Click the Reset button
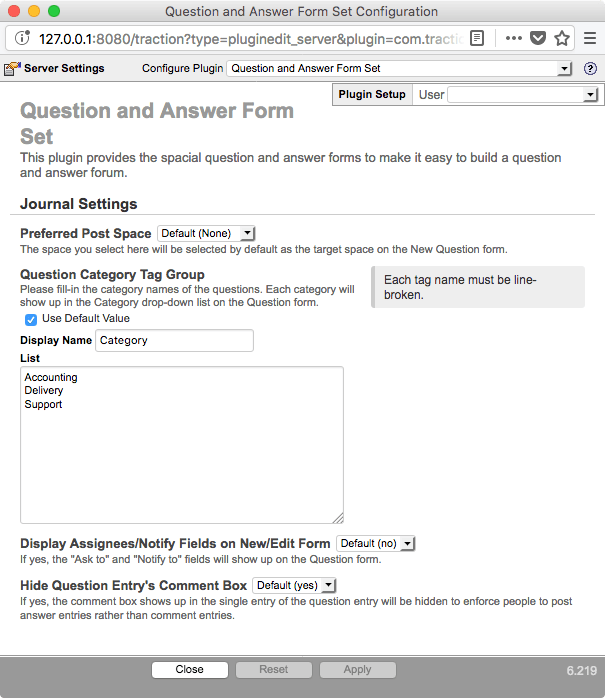605x698 pixels. (273, 670)
